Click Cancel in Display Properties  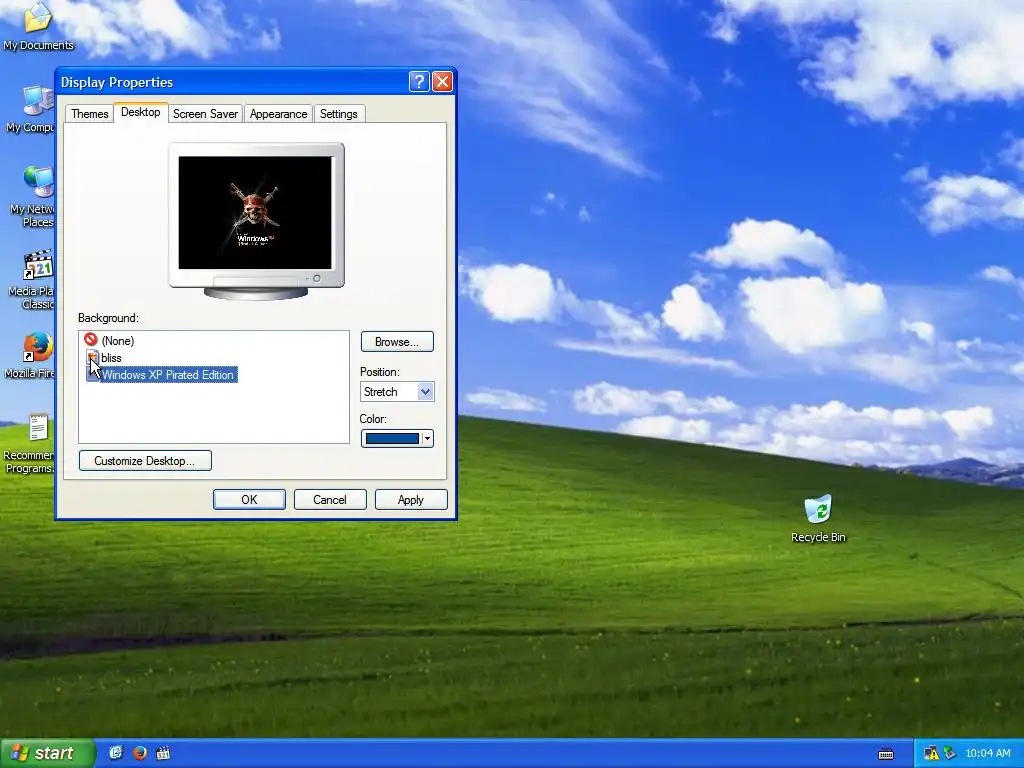[330, 500]
